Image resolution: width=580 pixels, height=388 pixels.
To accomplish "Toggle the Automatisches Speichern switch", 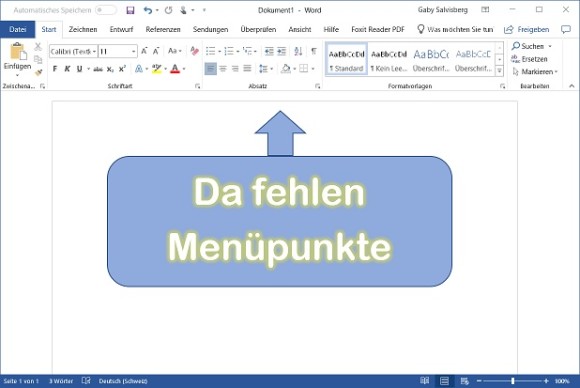I will coord(106,10).
